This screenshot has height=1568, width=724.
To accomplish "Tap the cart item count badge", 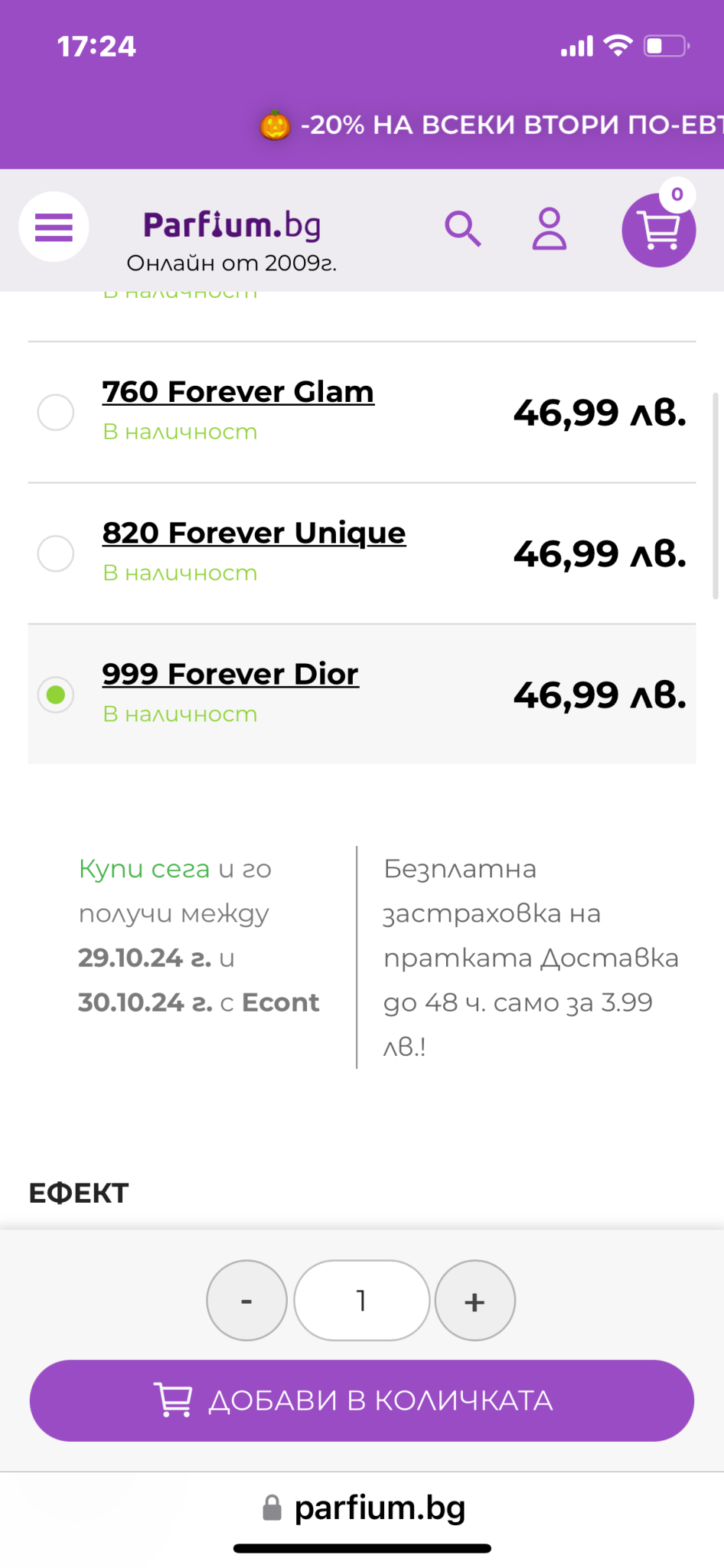I will [x=677, y=194].
